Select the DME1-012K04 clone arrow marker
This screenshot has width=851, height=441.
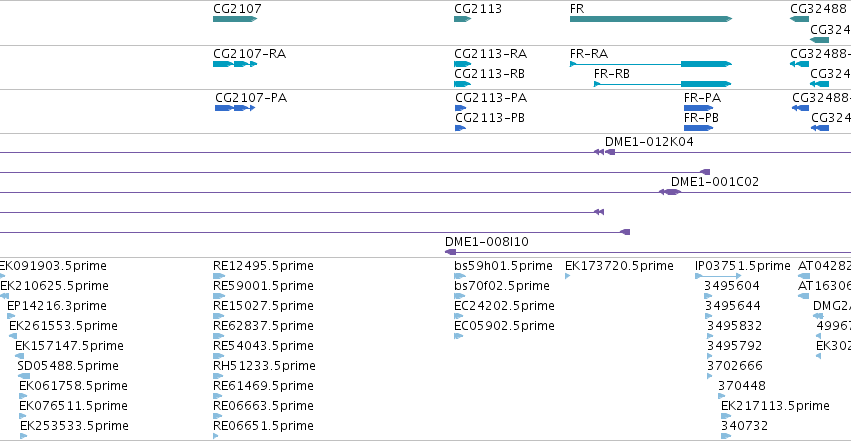[610, 152]
